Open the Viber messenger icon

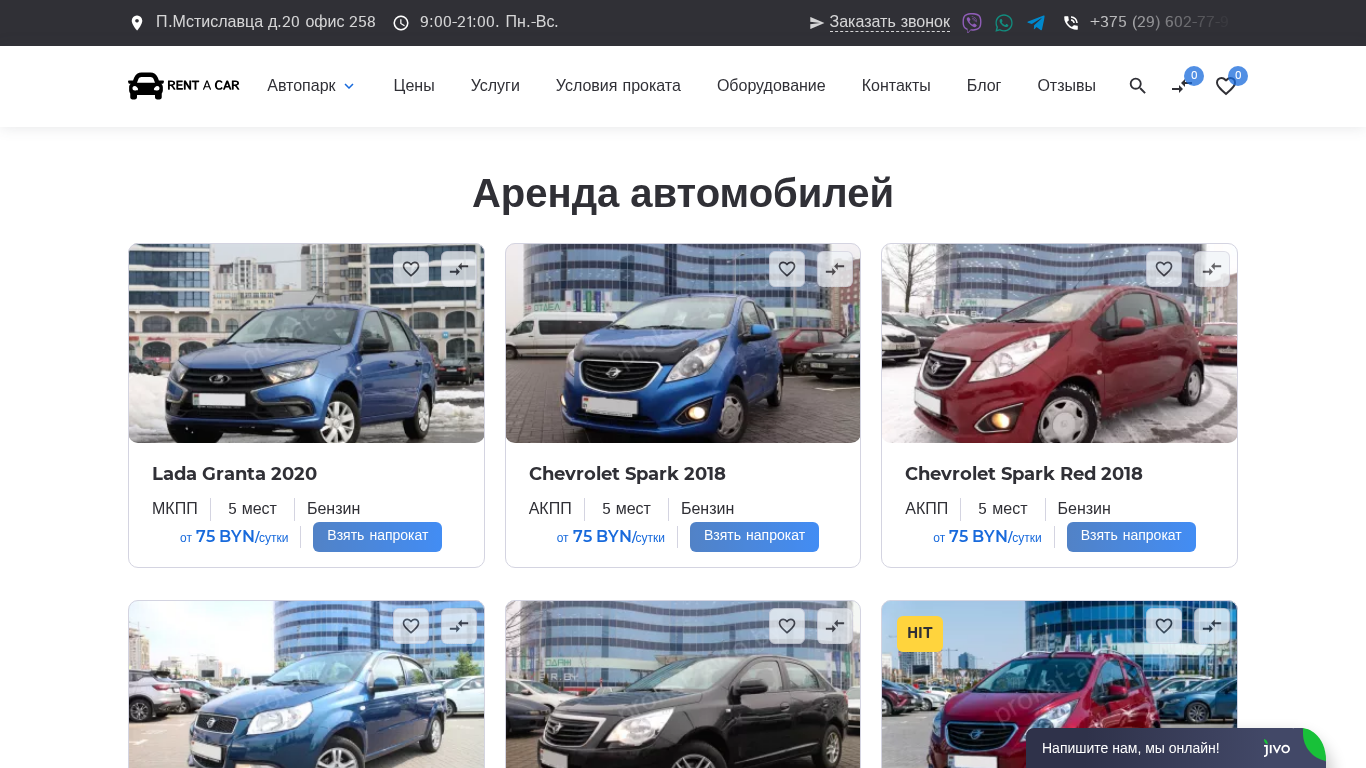972,22
